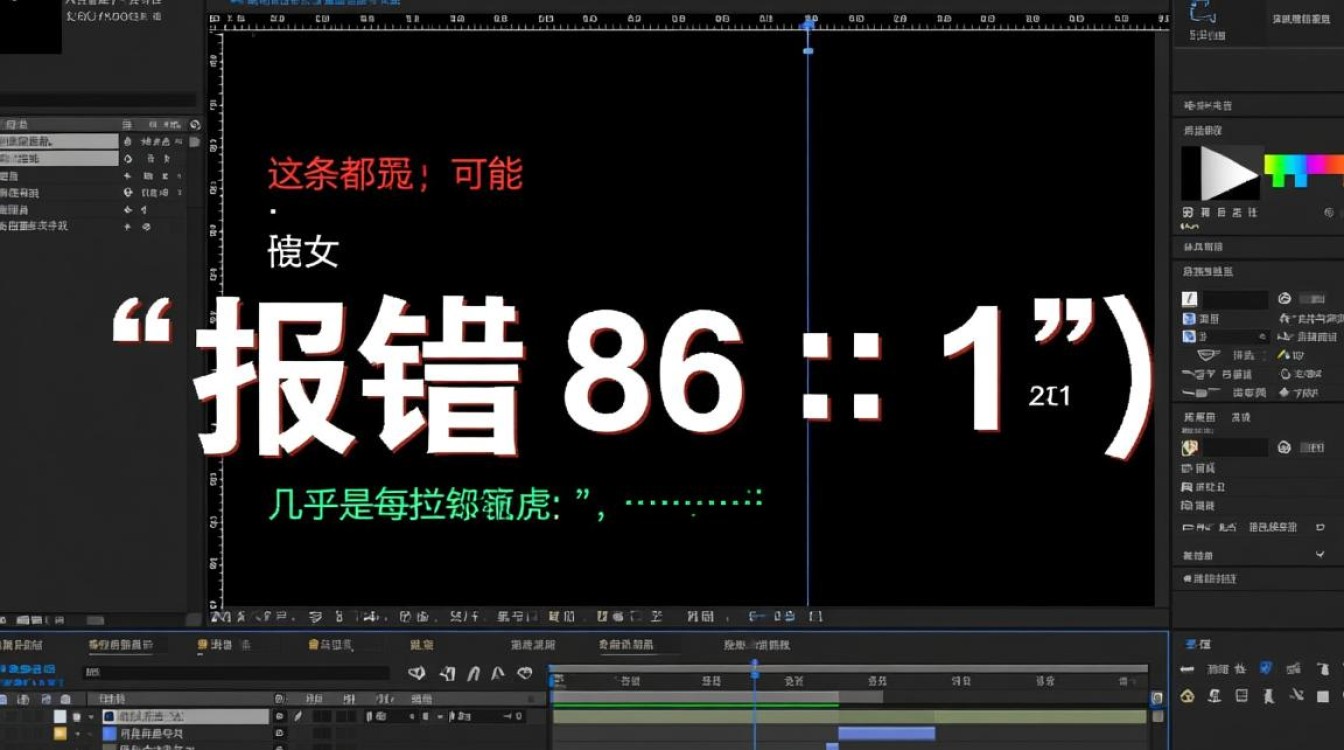The image size is (1344, 750).
Task: Click the yellow badge icon in the right panel
Action: [x=1190, y=448]
